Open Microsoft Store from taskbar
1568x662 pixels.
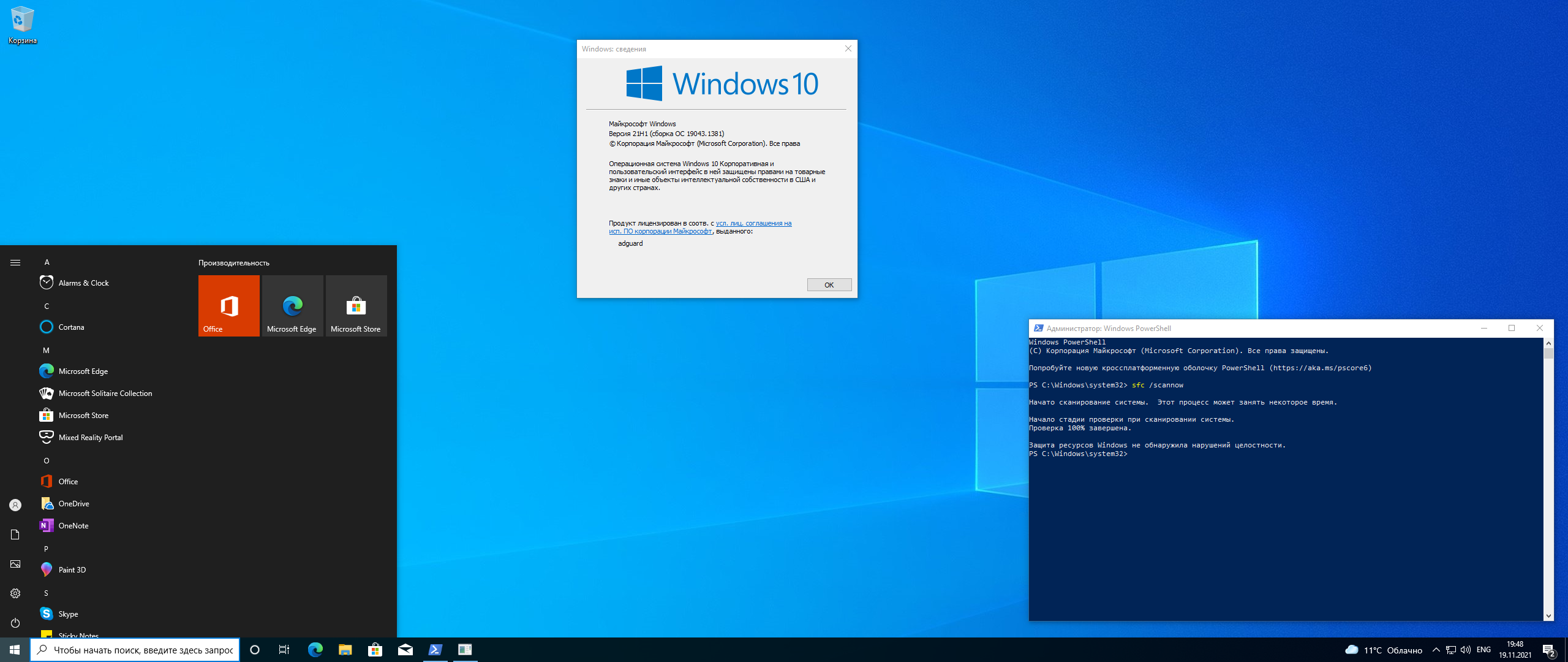click(375, 650)
